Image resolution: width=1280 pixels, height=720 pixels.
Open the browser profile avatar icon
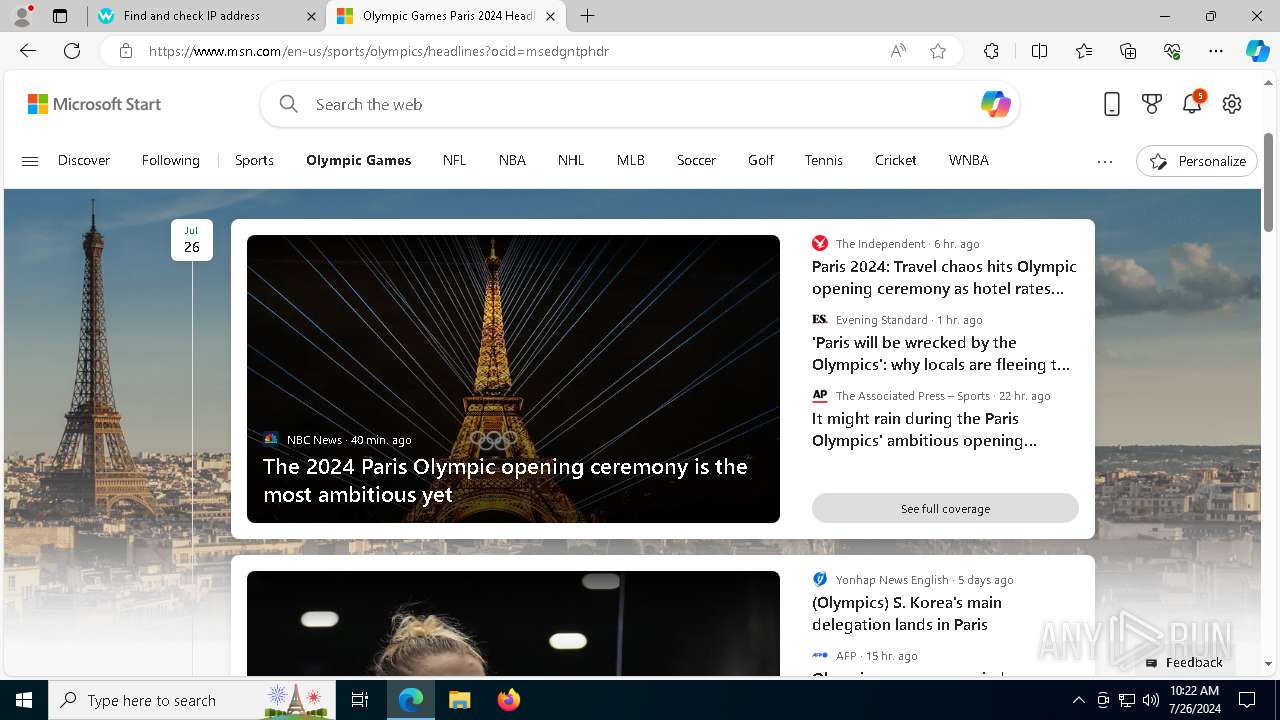(x=21, y=16)
